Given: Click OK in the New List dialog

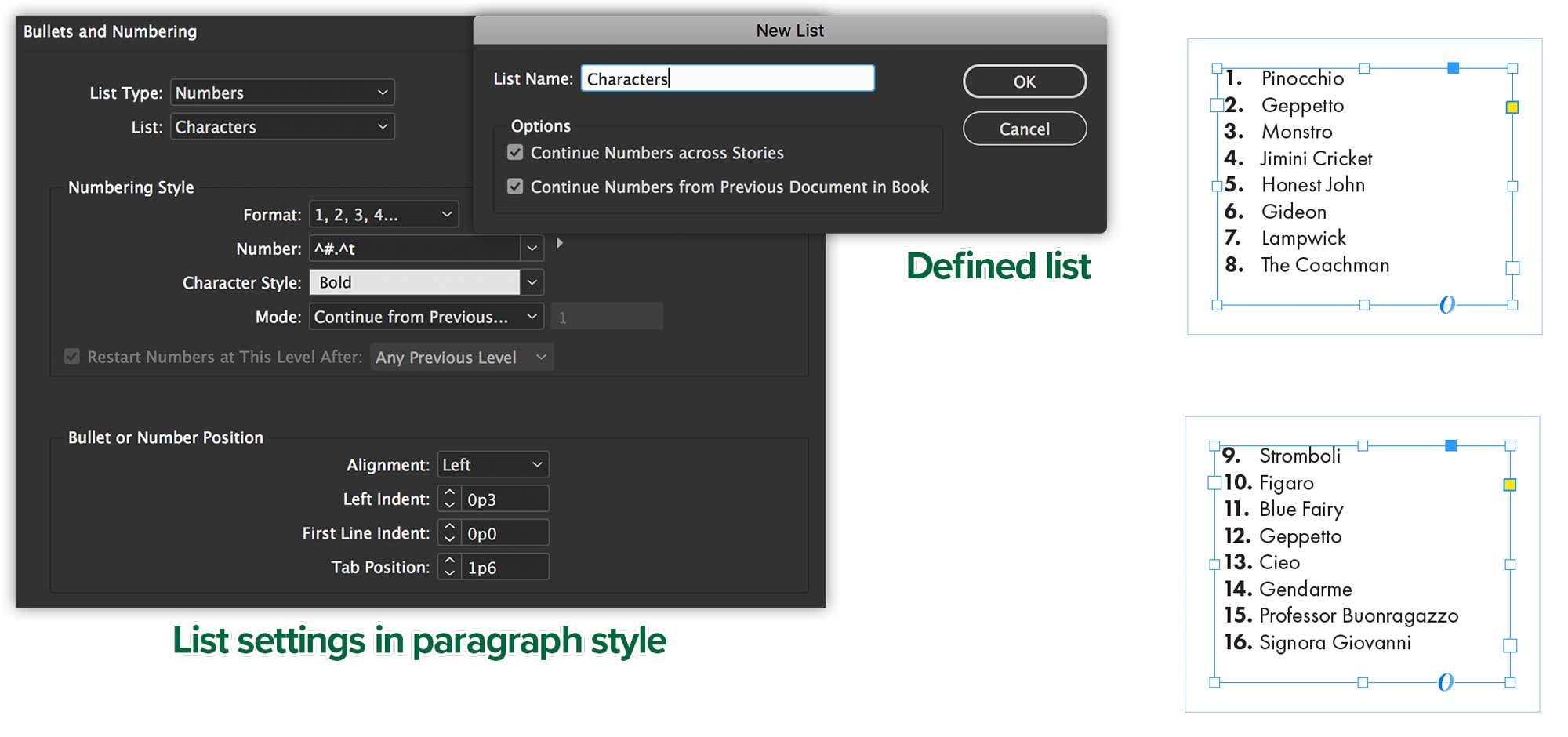Looking at the screenshot, I should click(x=1025, y=82).
